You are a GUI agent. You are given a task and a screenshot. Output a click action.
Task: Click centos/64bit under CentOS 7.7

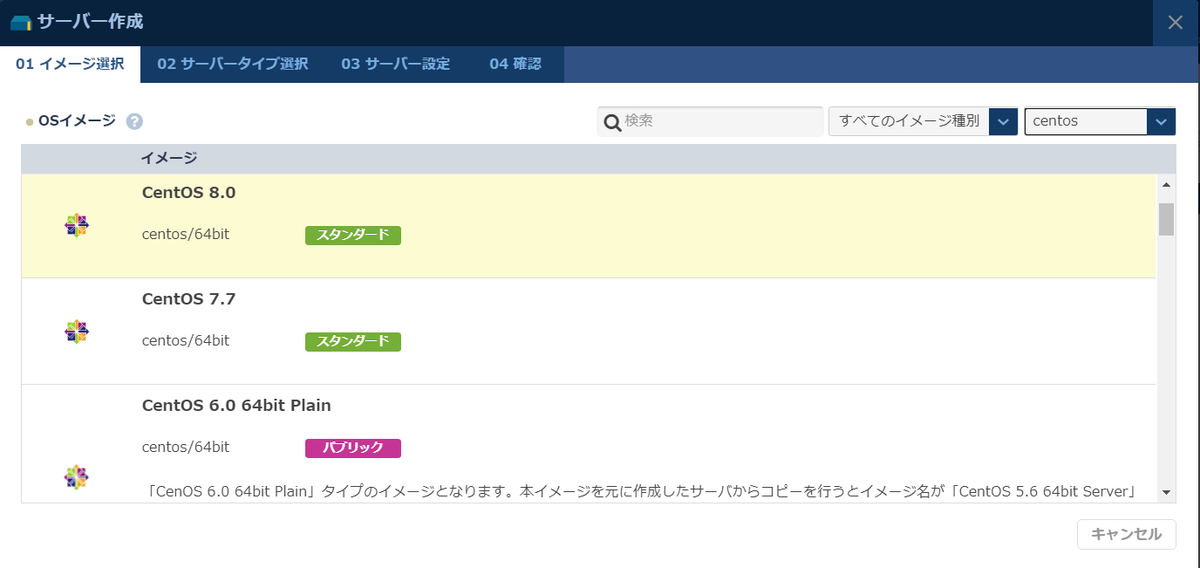click(x=185, y=340)
